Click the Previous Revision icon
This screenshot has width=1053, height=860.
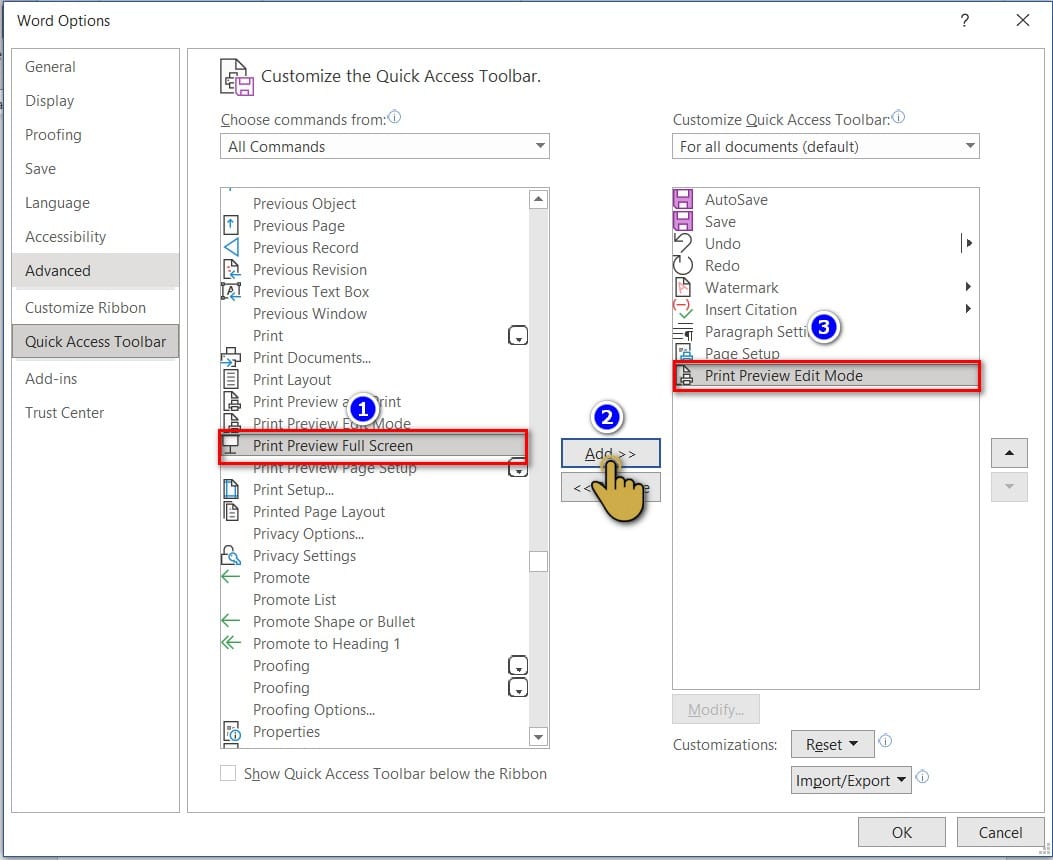231,269
